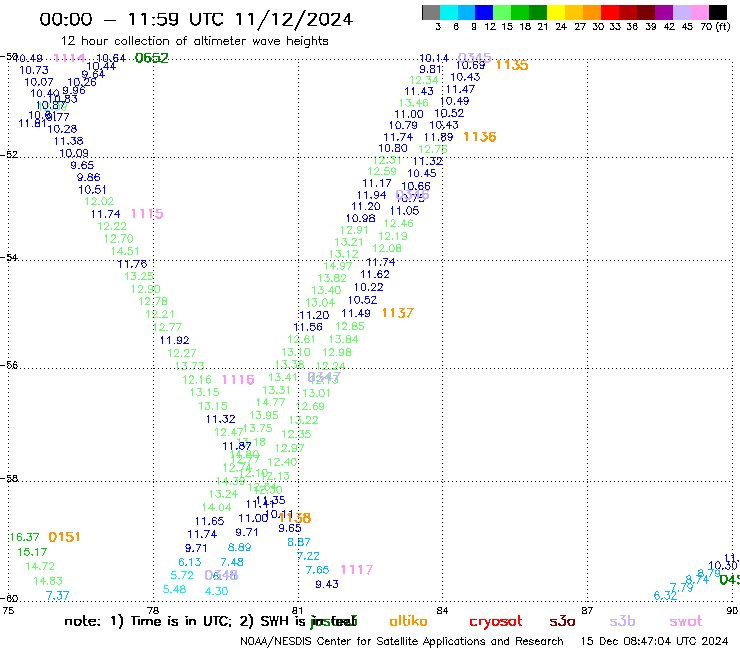Image resolution: width=740 pixels, height=650 pixels.
Task: Click the 'altika' satellite legend label
Action: click(x=408, y=621)
